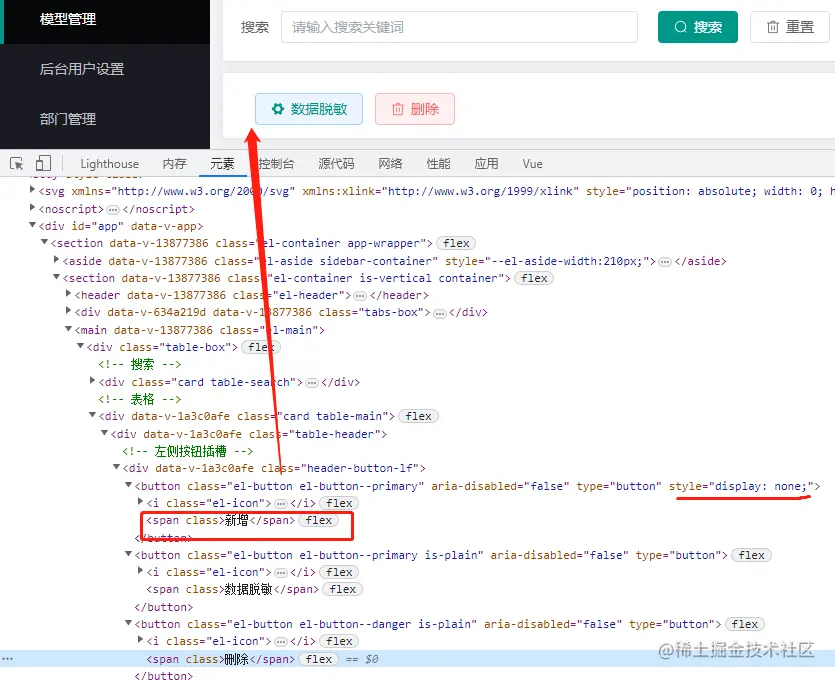835x680 pixels.
Task: Open 部门管理 in the sidebar
Action: 68,119
